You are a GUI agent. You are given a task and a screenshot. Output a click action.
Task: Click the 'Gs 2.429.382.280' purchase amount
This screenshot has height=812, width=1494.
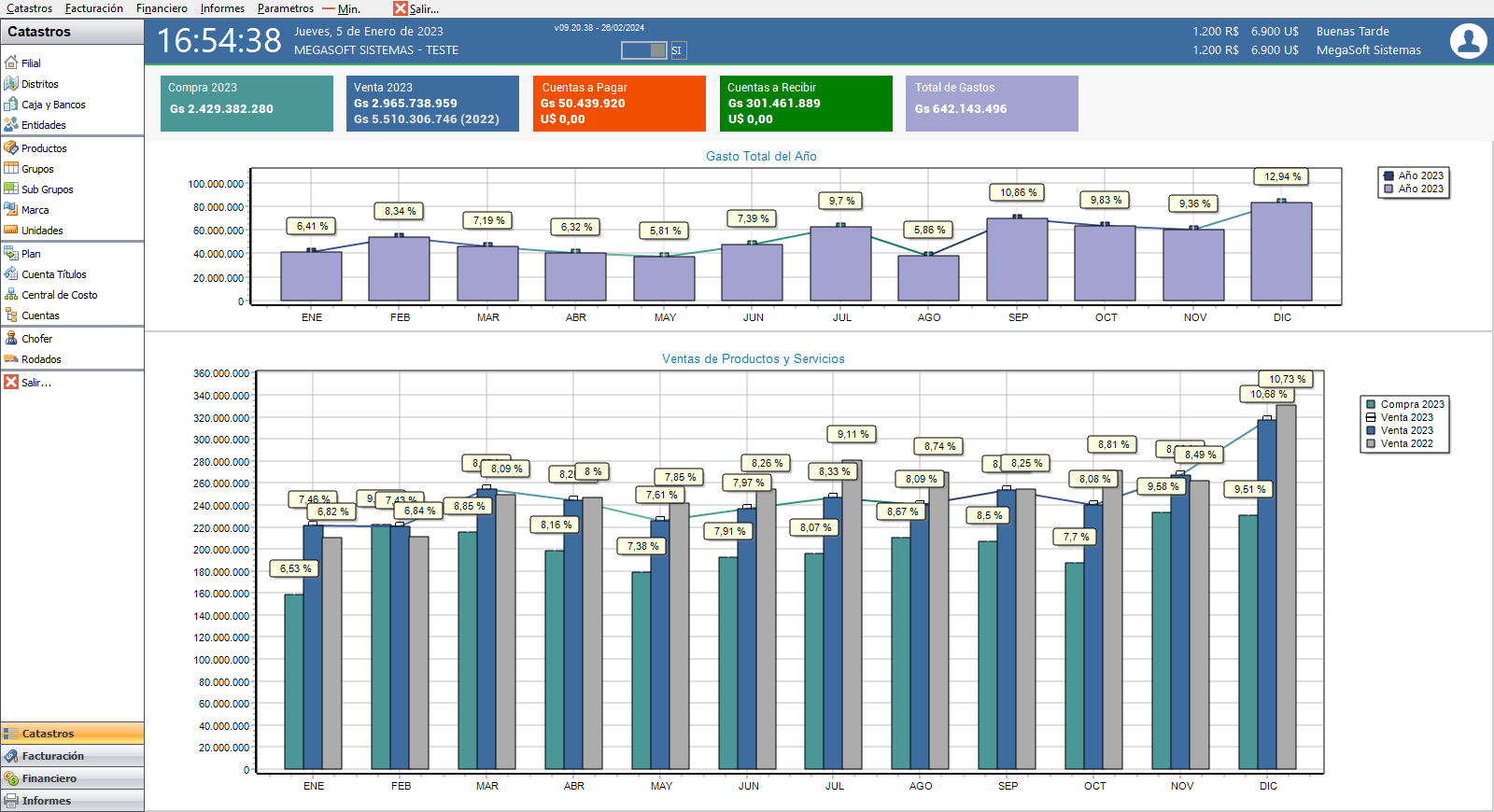pyautogui.click(x=221, y=109)
